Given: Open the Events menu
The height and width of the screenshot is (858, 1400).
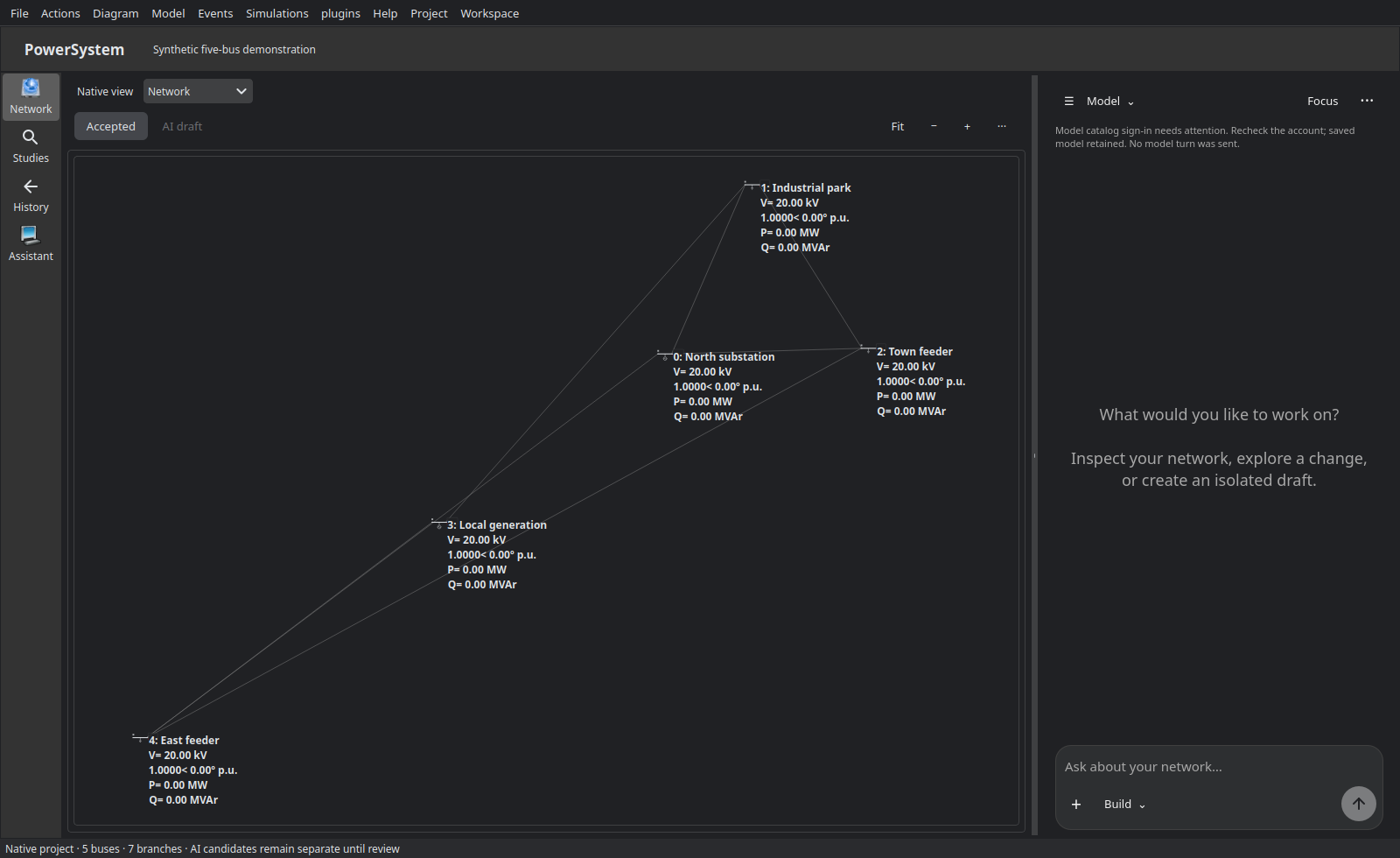Looking at the screenshot, I should 215,13.
